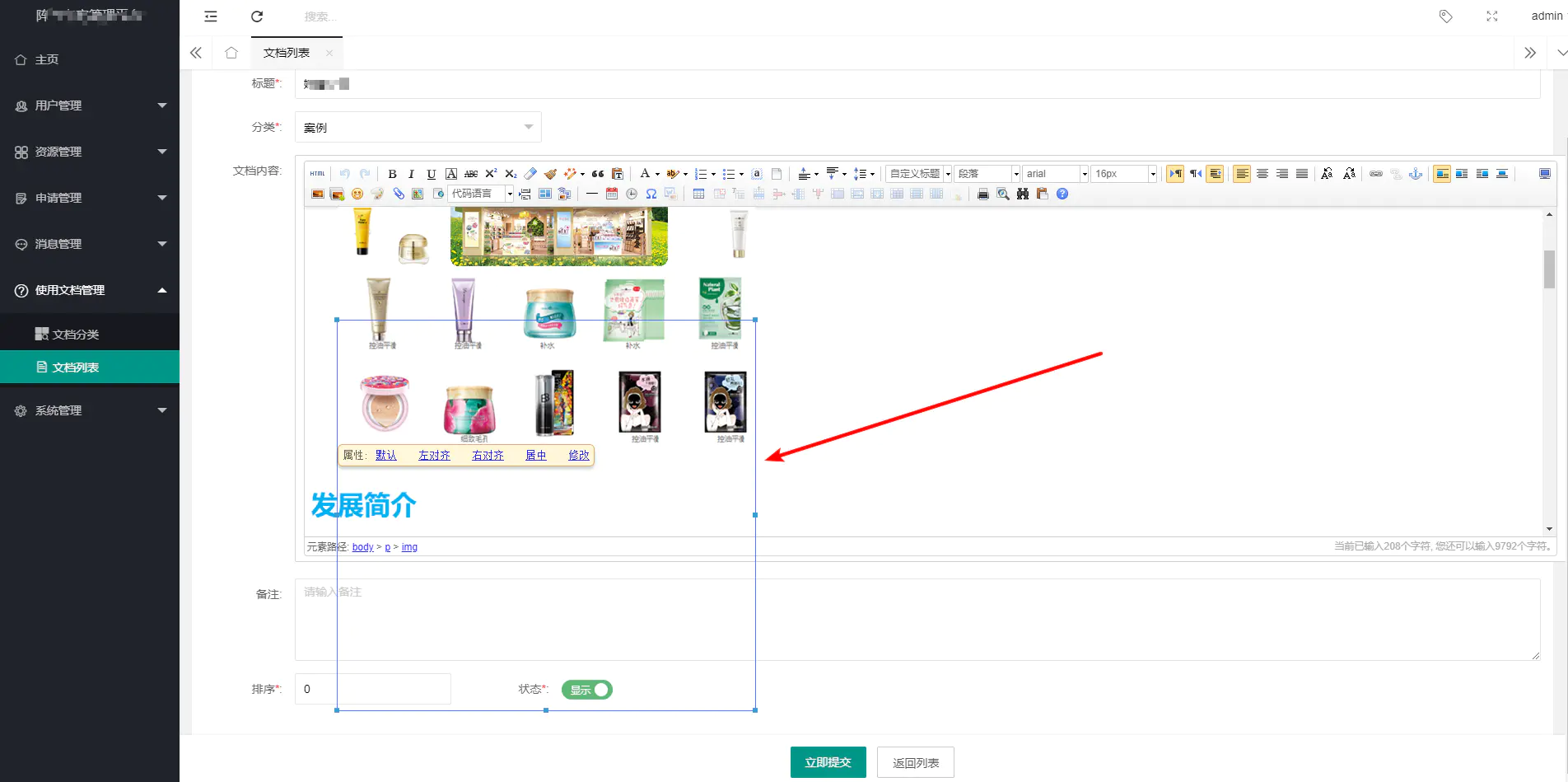Viewport: 1568px width, 782px height.
Task: Toggle bold formatting
Action: 392,174
